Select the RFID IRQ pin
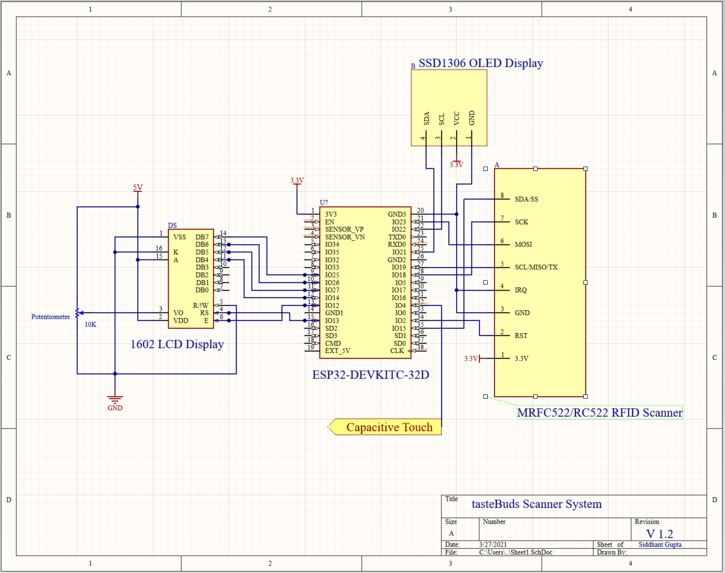 coord(521,290)
